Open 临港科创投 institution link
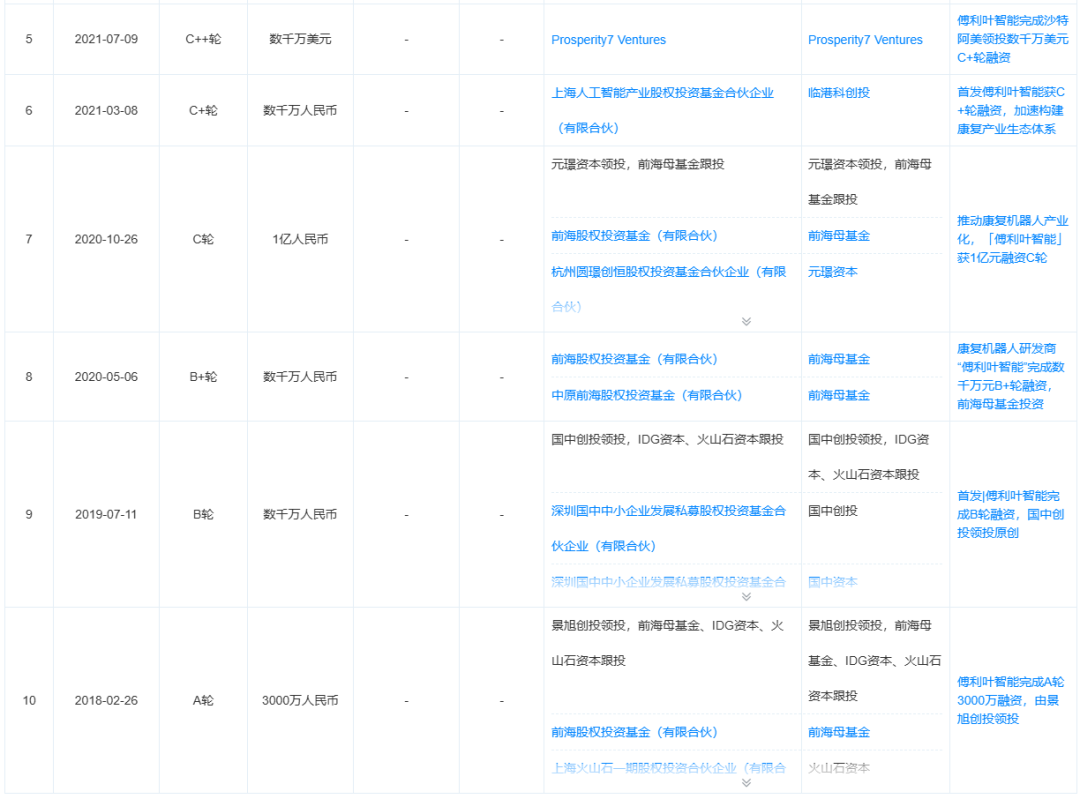 [839, 93]
